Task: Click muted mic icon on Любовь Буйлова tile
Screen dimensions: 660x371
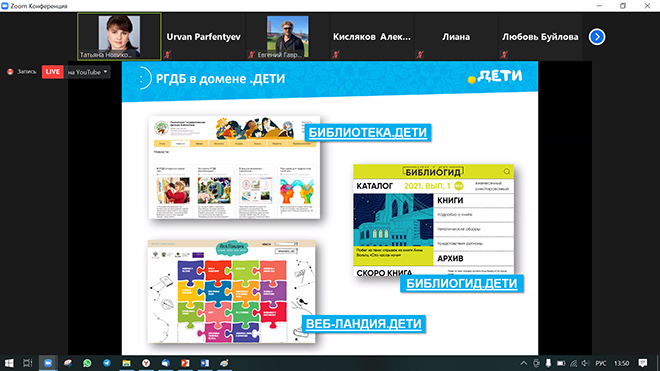Action: (504, 54)
